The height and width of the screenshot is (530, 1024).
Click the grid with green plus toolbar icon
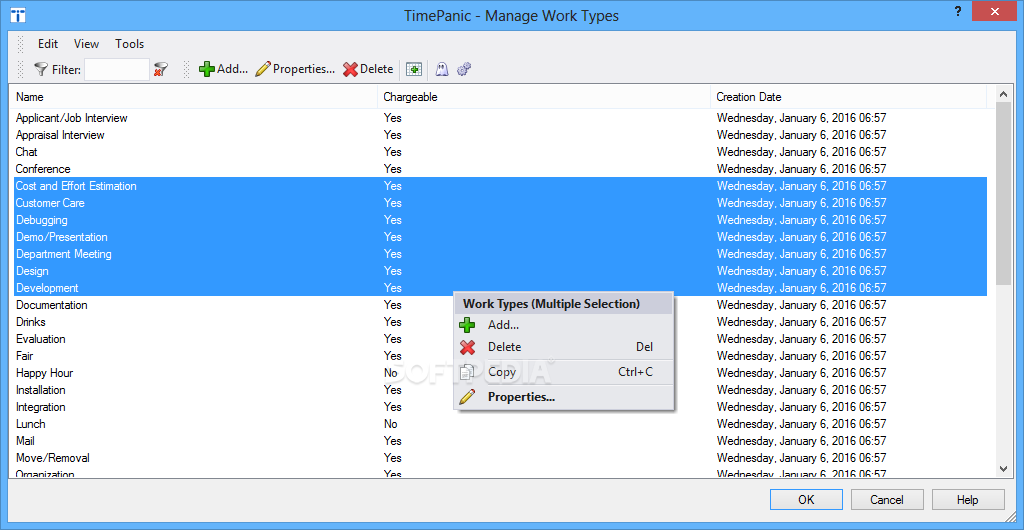click(413, 69)
